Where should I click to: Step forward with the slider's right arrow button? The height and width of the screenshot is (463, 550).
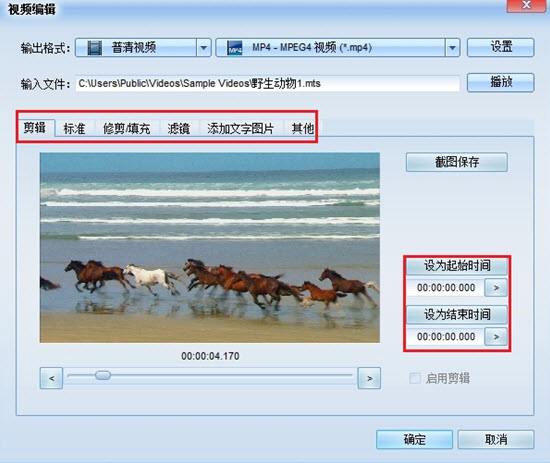tap(369, 378)
